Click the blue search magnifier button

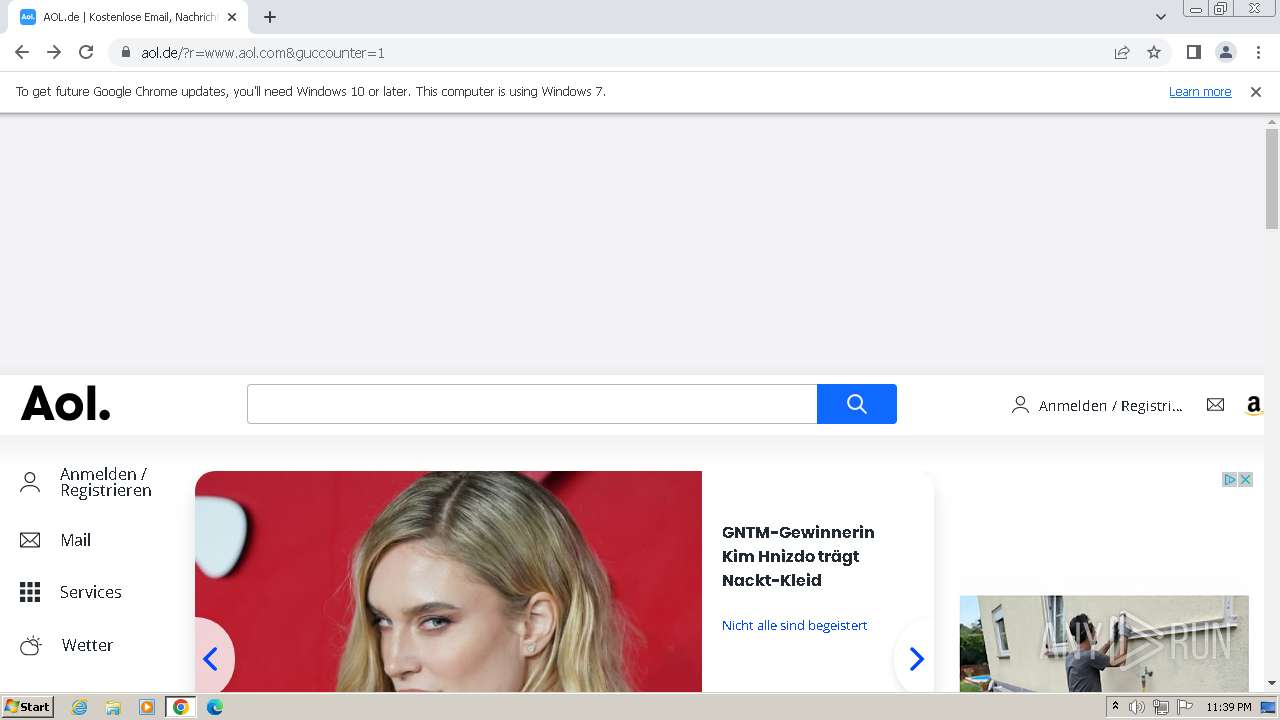pyautogui.click(x=857, y=404)
